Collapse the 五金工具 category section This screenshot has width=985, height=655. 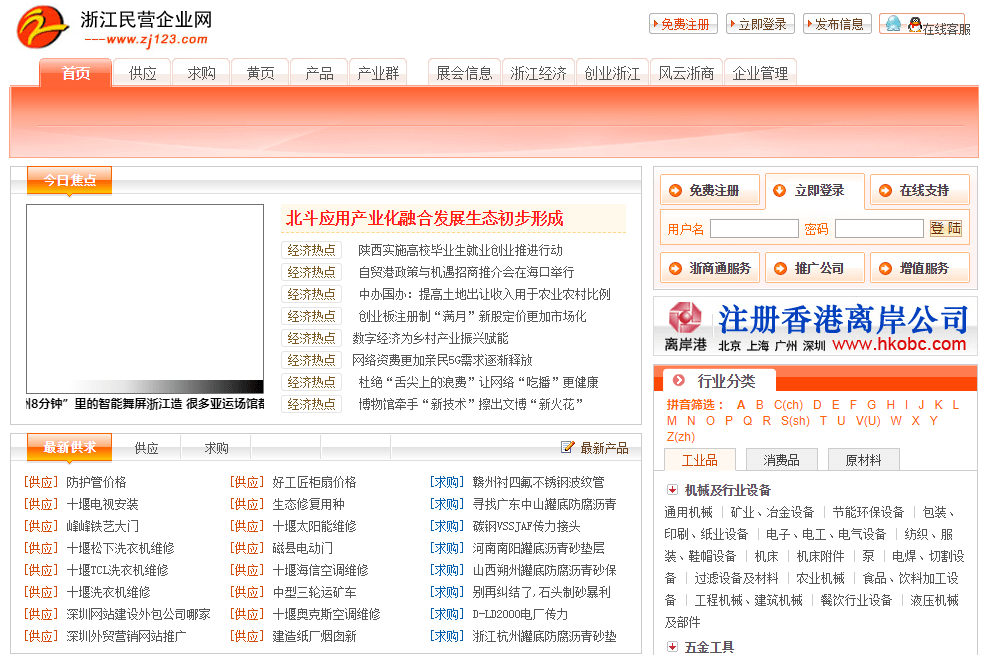(x=672, y=647)
